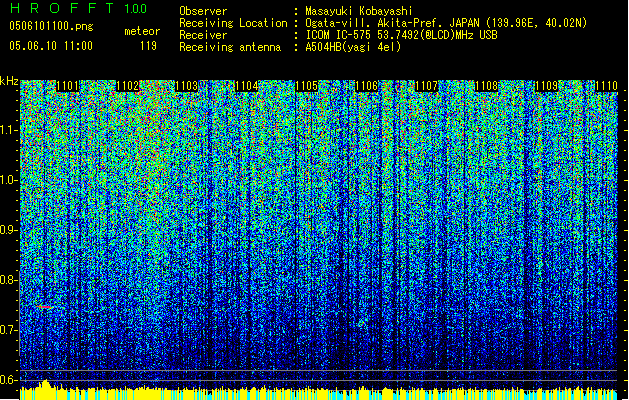Screen dimensions: 629x400
Task: Click the 0.6 kHz axis tick label
Action: (x=9, y=380)
